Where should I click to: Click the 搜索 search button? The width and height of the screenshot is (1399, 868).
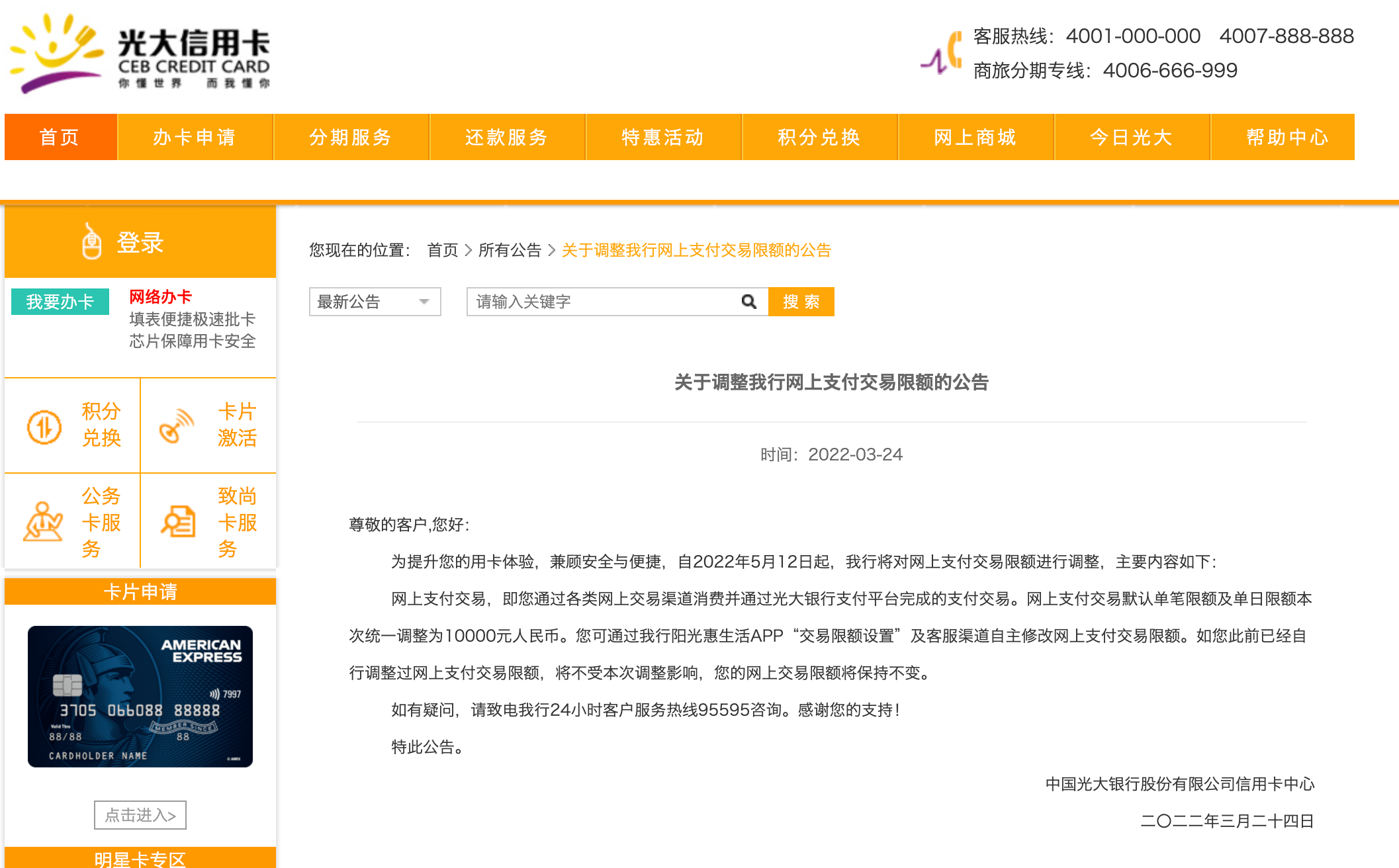[801, 301]
